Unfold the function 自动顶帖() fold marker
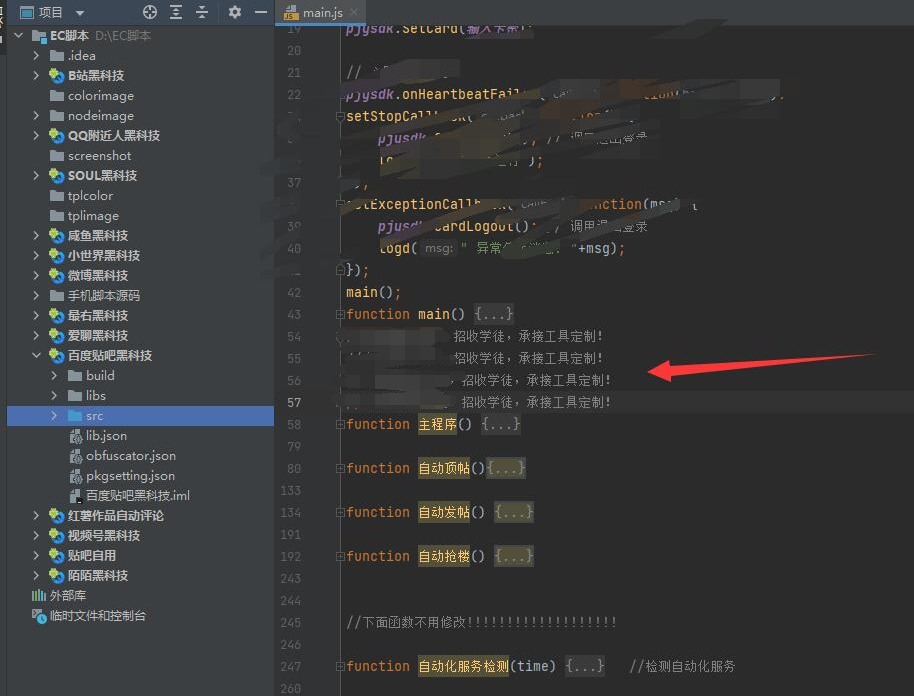Viewport: 914px width, 696px height. (x=340, y=469)
